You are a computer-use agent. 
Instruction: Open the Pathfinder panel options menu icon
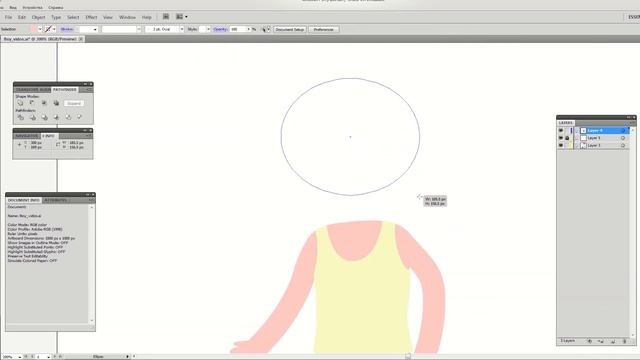89,89
